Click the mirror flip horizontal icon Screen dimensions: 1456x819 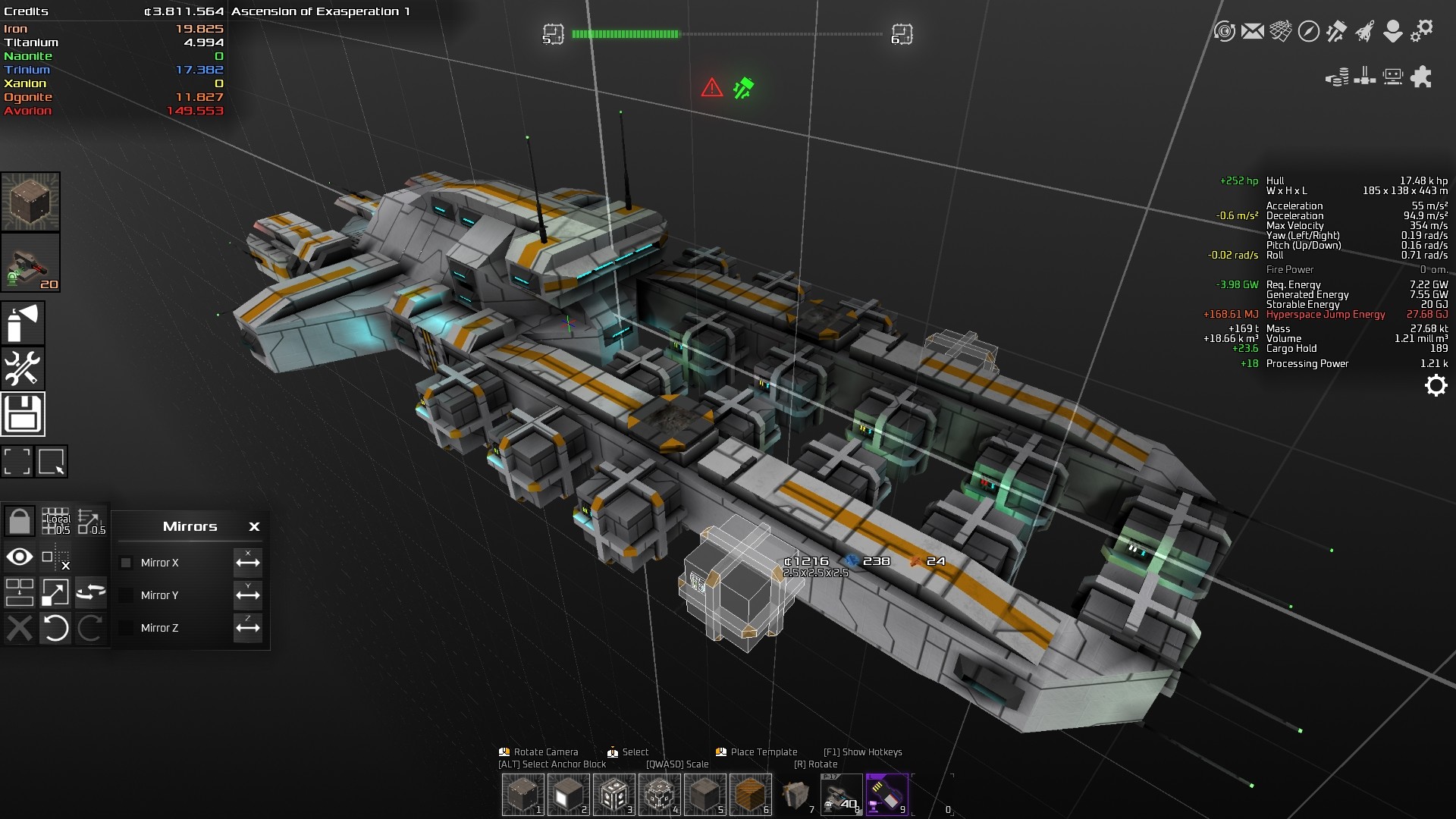[247, 561]
